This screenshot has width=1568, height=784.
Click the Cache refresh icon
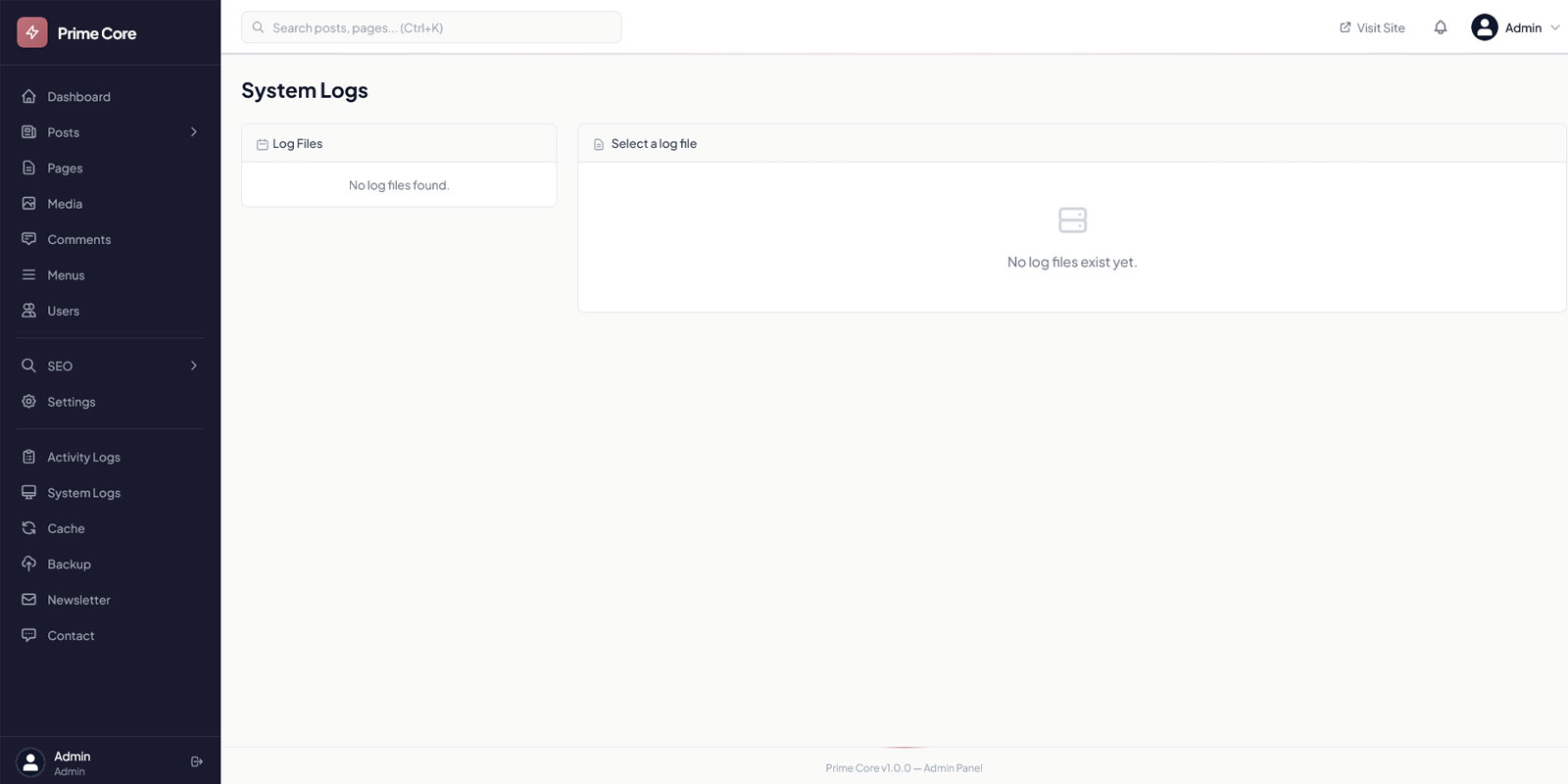[x=29, y=528]
